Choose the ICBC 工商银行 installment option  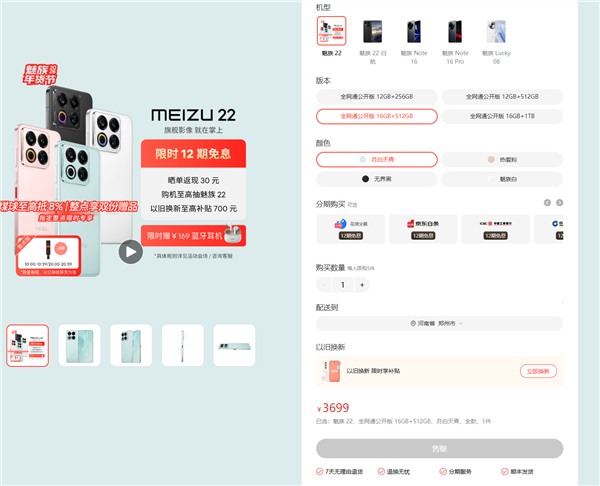(496, 229)
